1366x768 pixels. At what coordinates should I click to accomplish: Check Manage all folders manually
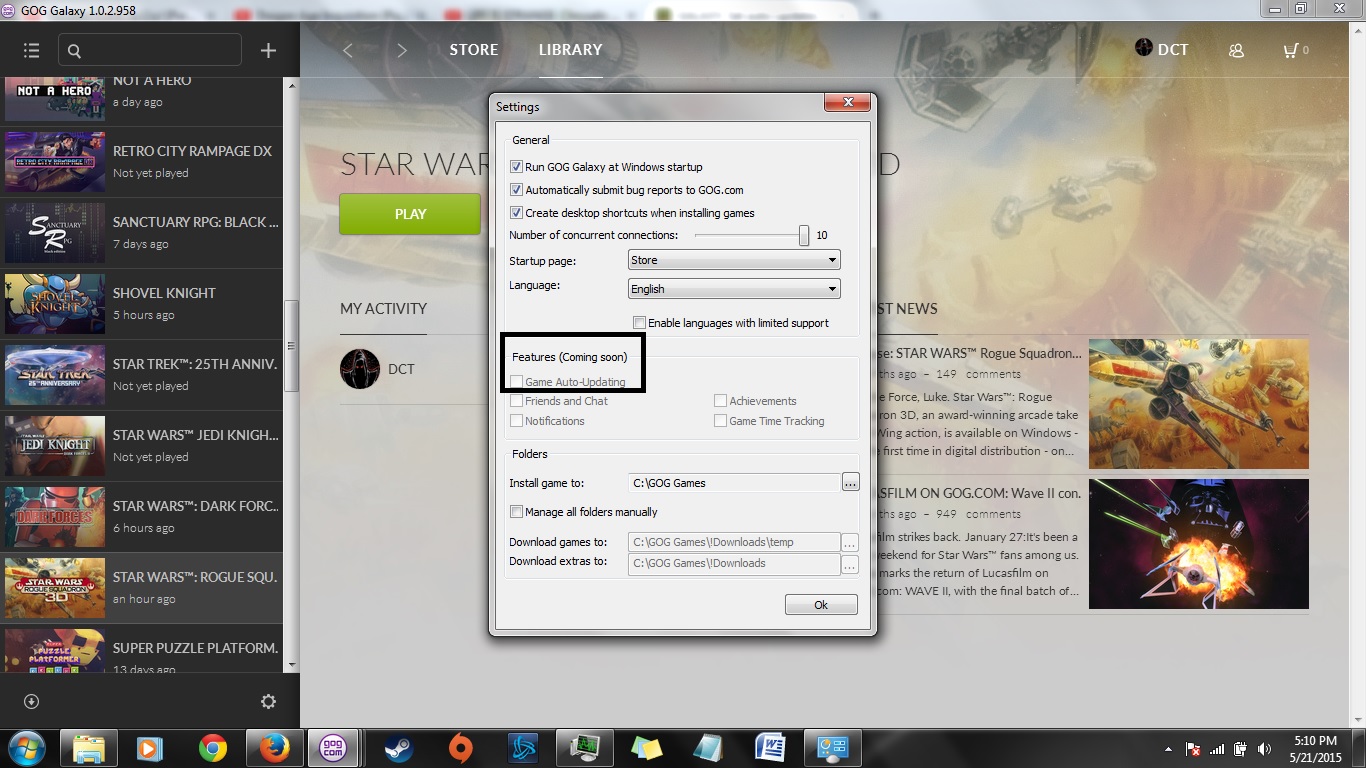pyautogui.click(x=516, y=512)
